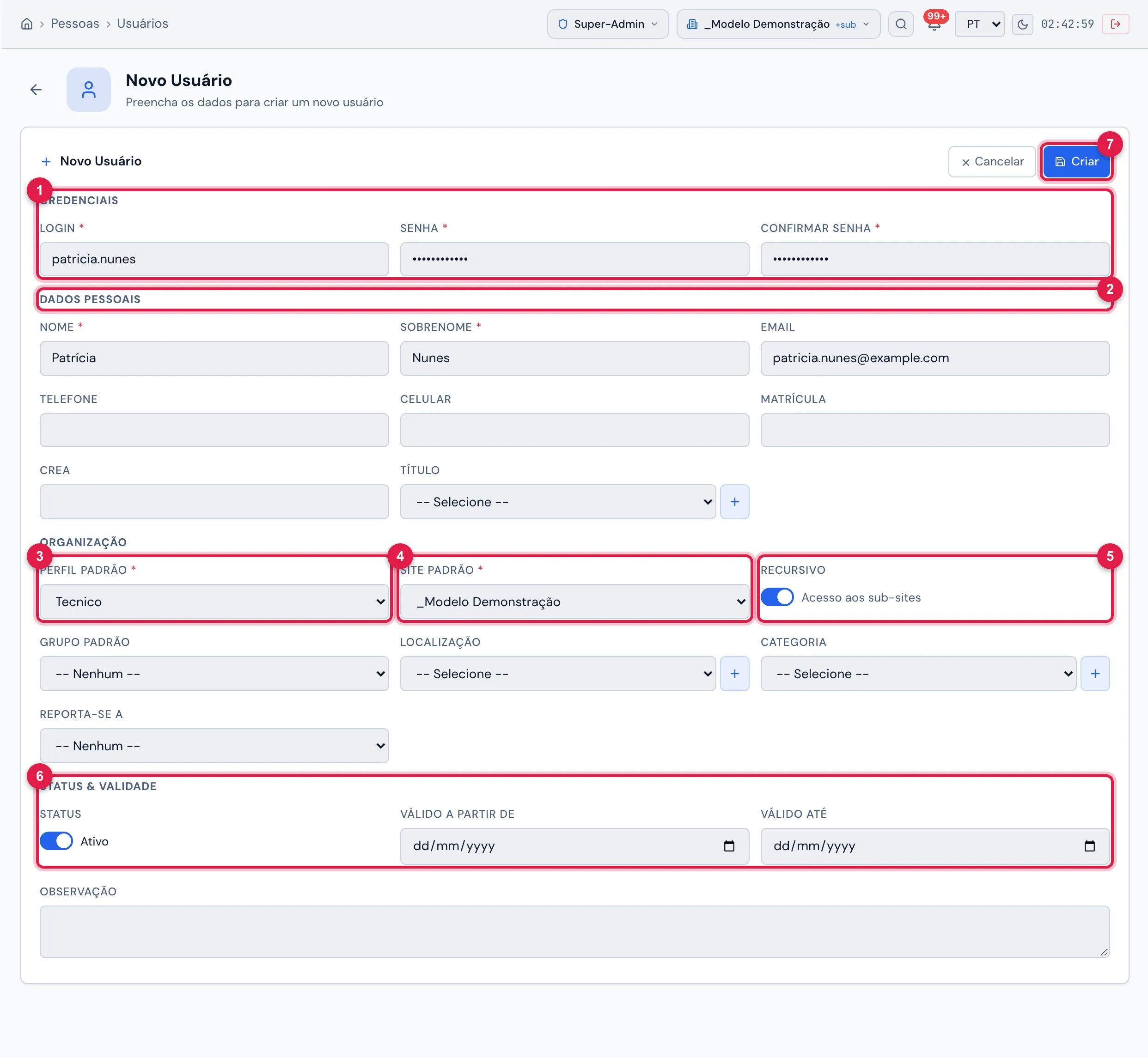Click the red logout icon

click(x=1115, y=24)
